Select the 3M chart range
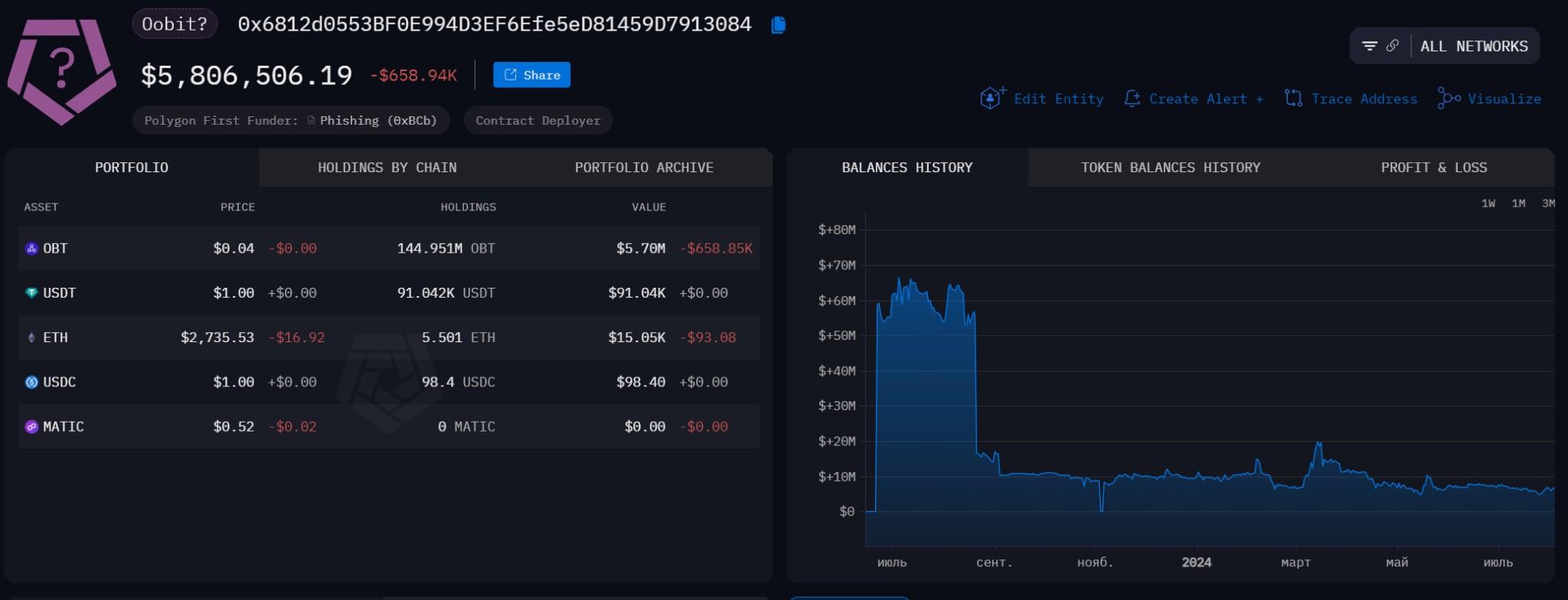1568x600 pixels. (x=1548, y=204)
